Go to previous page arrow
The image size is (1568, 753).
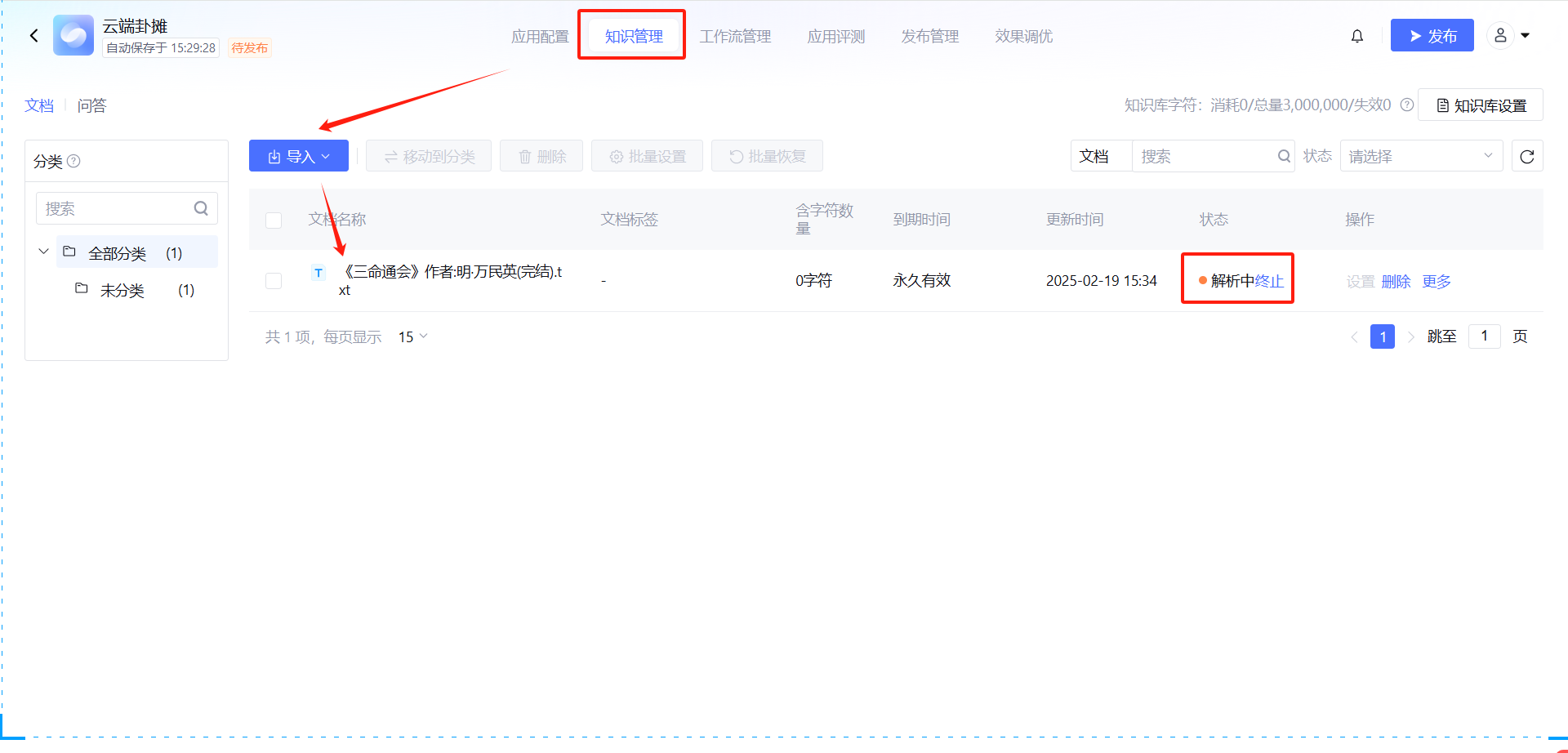coord(1353,336)
